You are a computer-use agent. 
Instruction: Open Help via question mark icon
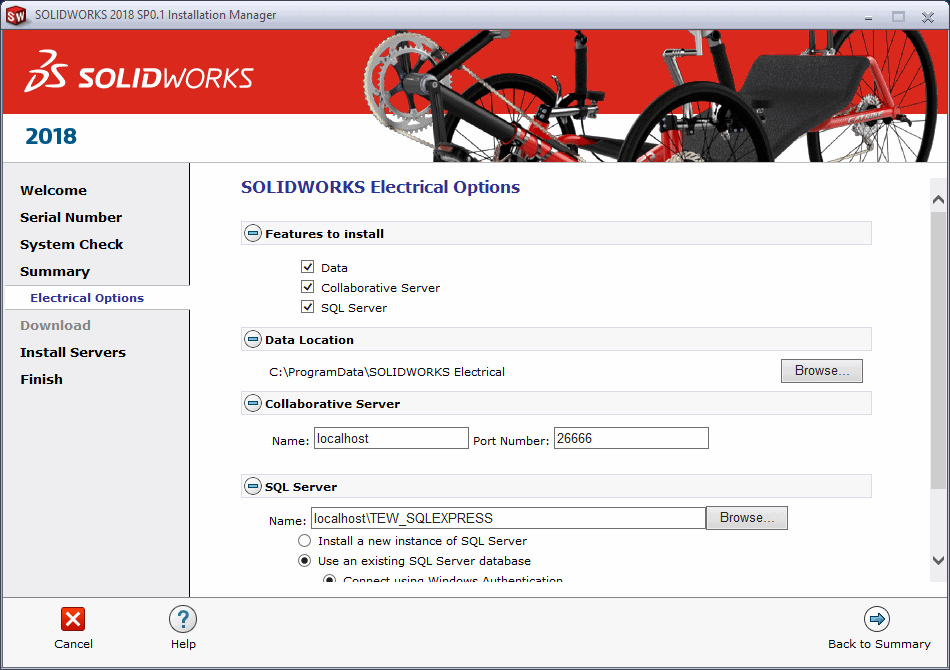(x=183, y=619)
